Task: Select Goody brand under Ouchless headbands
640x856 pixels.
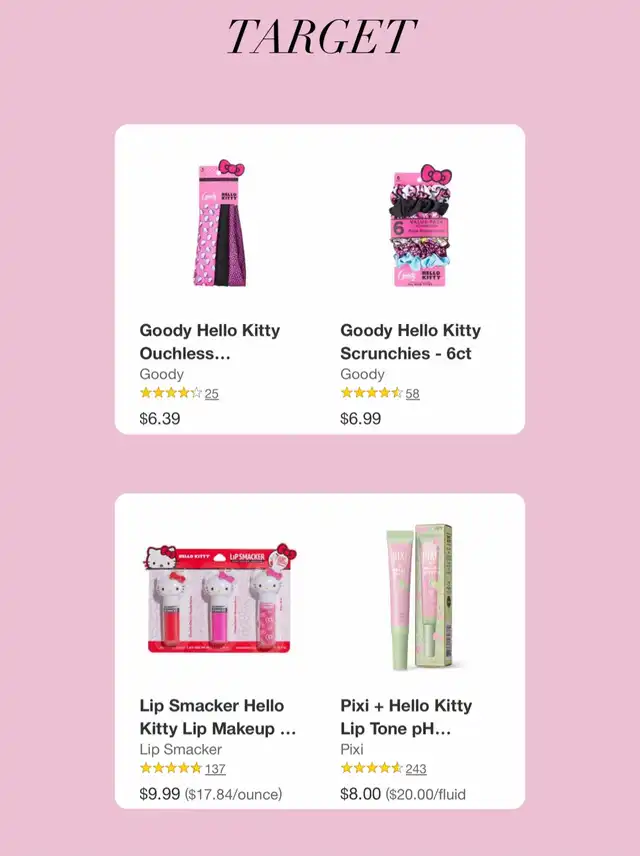Action: coord(162,374)
